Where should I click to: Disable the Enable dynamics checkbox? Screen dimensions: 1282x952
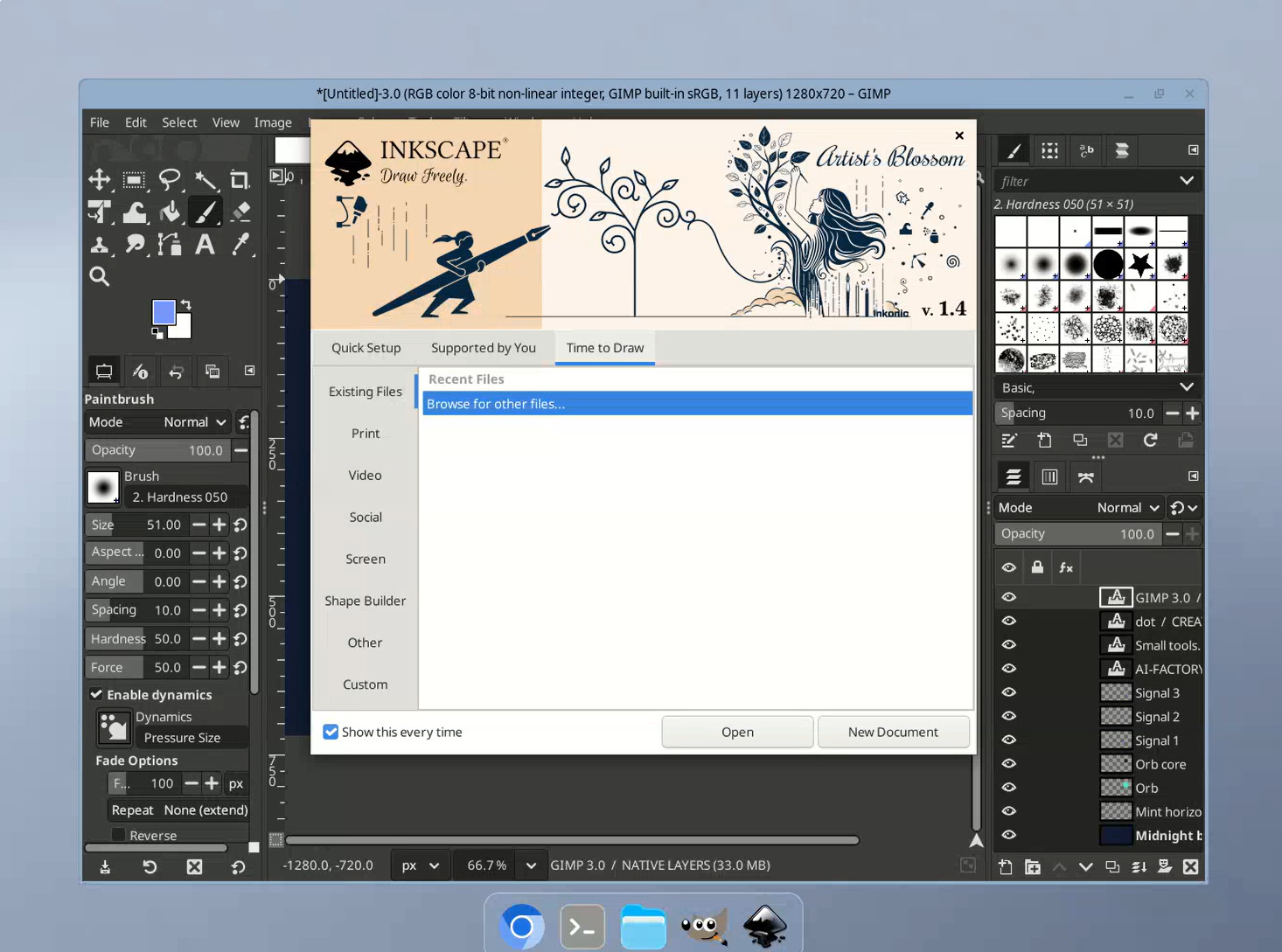point(96,694)
